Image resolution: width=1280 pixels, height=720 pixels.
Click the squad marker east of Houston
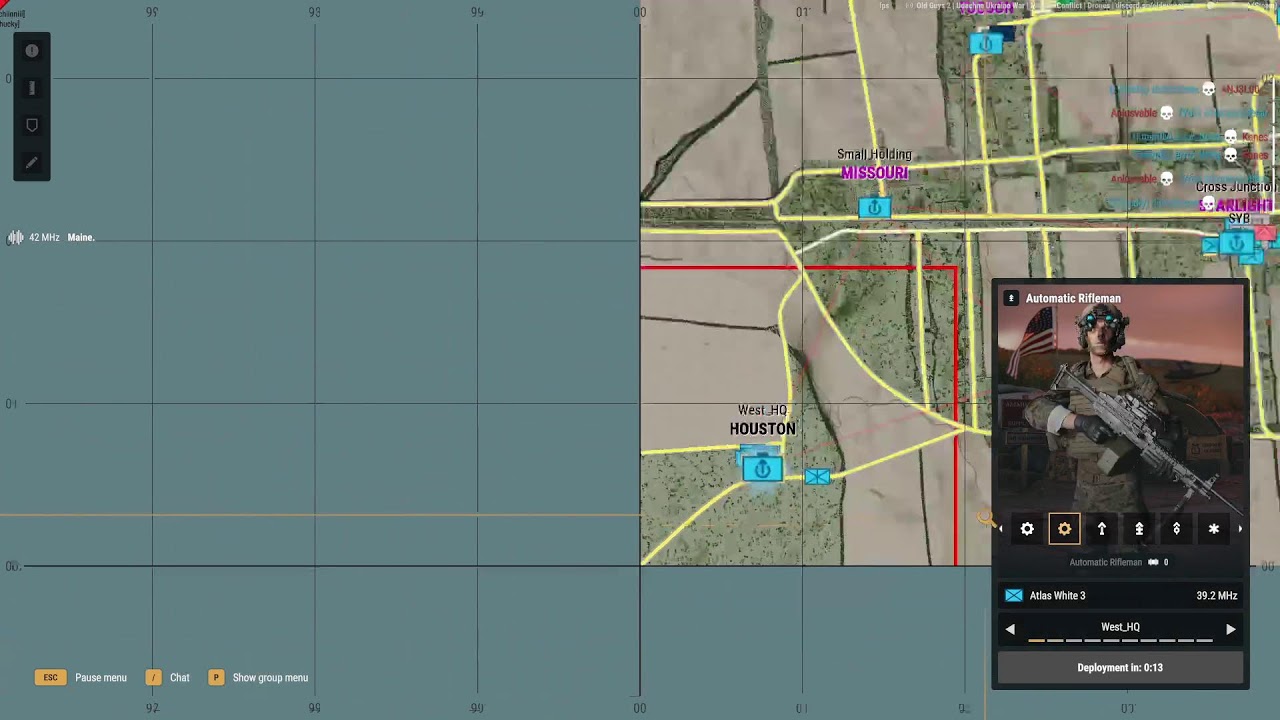(817, 477)
